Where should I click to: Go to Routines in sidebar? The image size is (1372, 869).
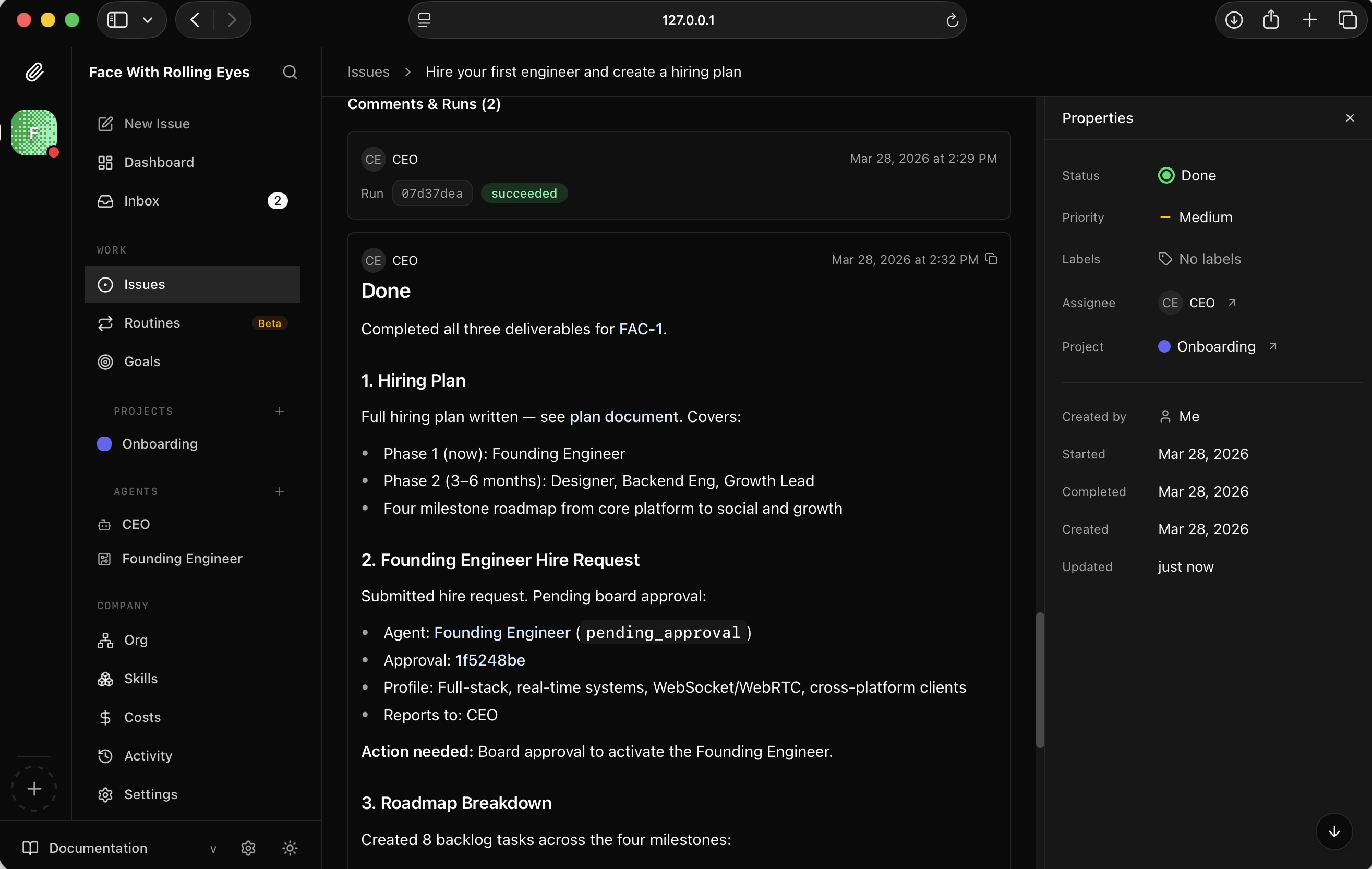pyautogui.click(x=152, y=322)
